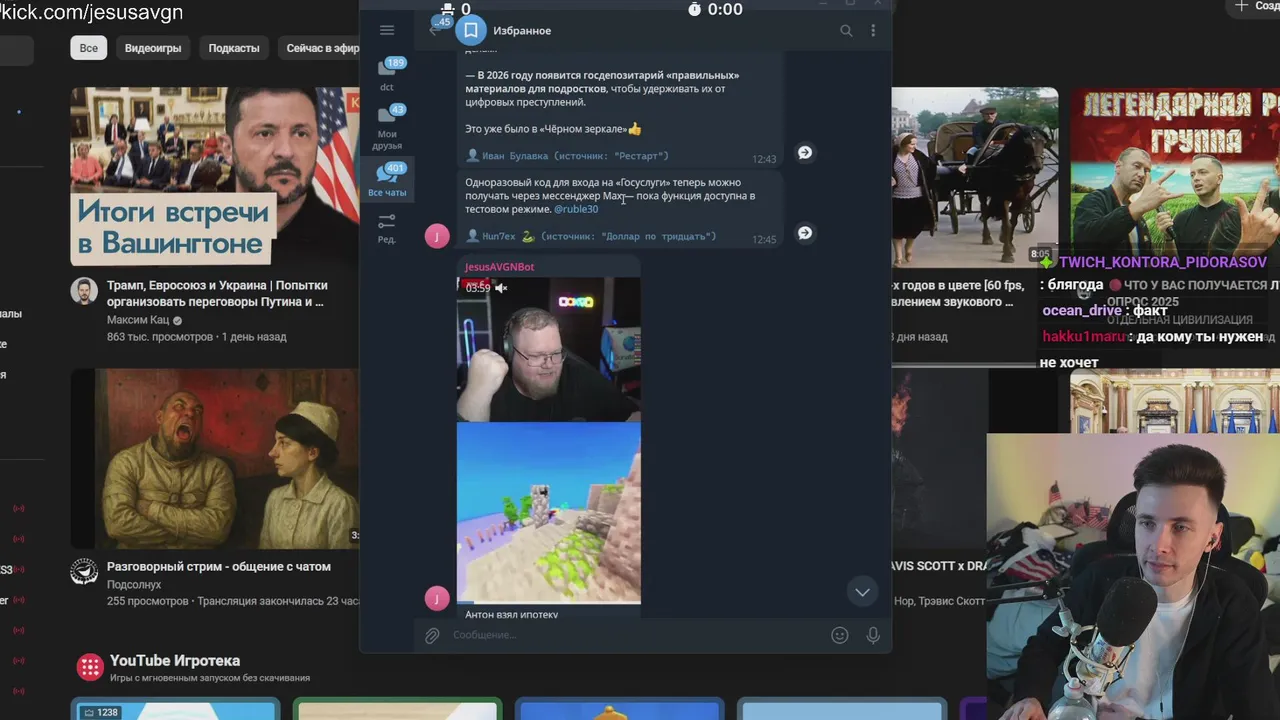The width and height of the screenshot is (1280, 720).
Task: Open the Избранное saved messages bookmark icon
Action: point(471,30)
